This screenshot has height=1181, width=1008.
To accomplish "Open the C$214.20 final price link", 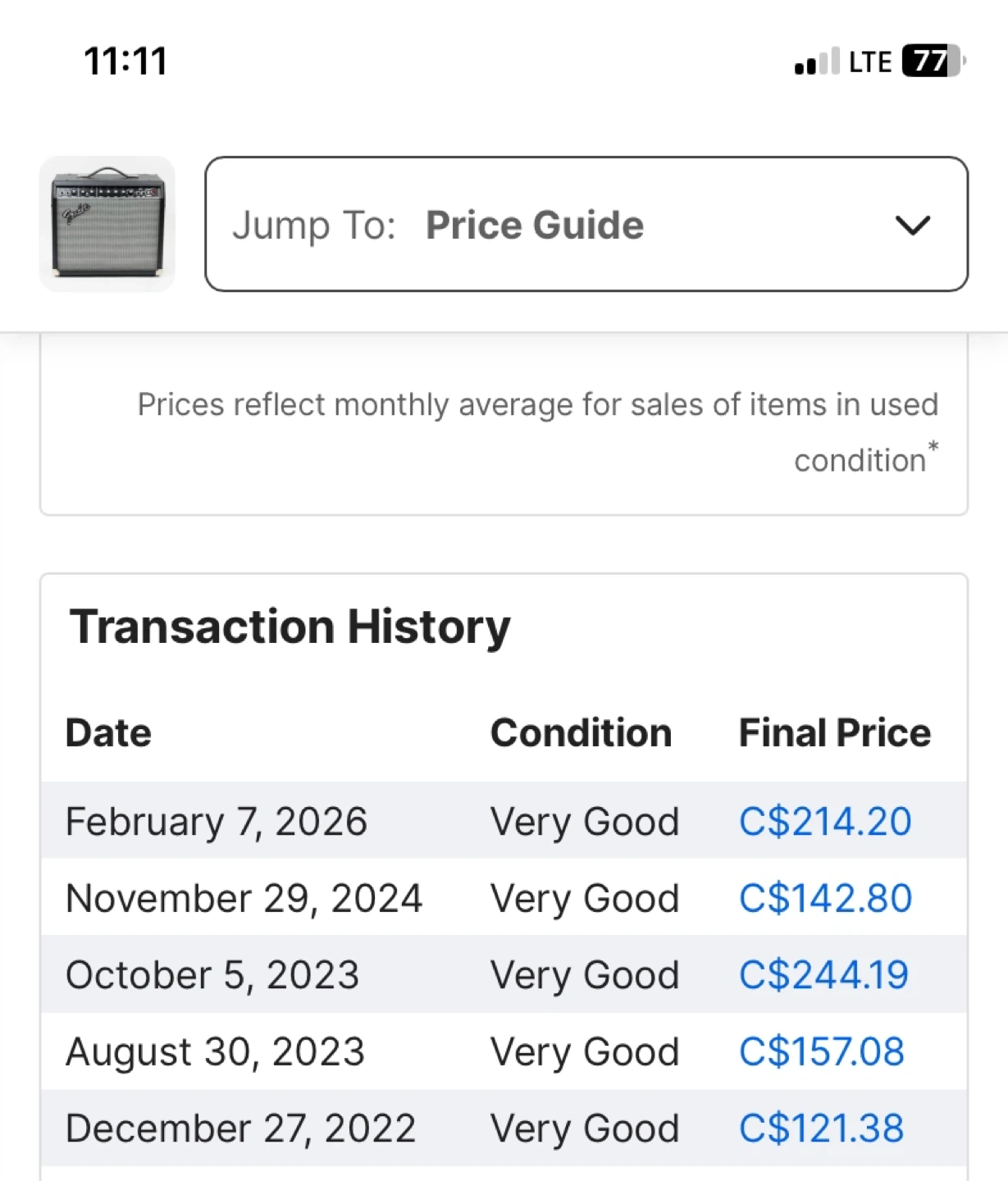I will [x=825, y=821].
